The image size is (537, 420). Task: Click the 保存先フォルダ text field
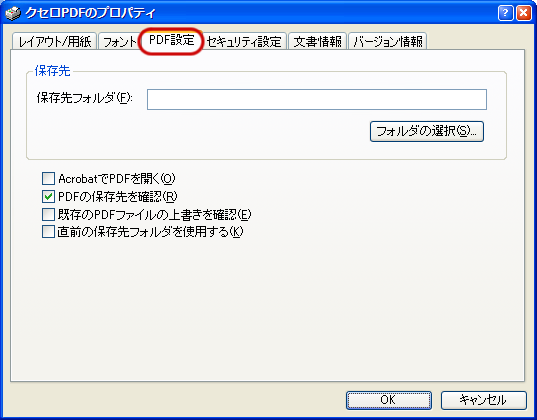pos(317,99)
